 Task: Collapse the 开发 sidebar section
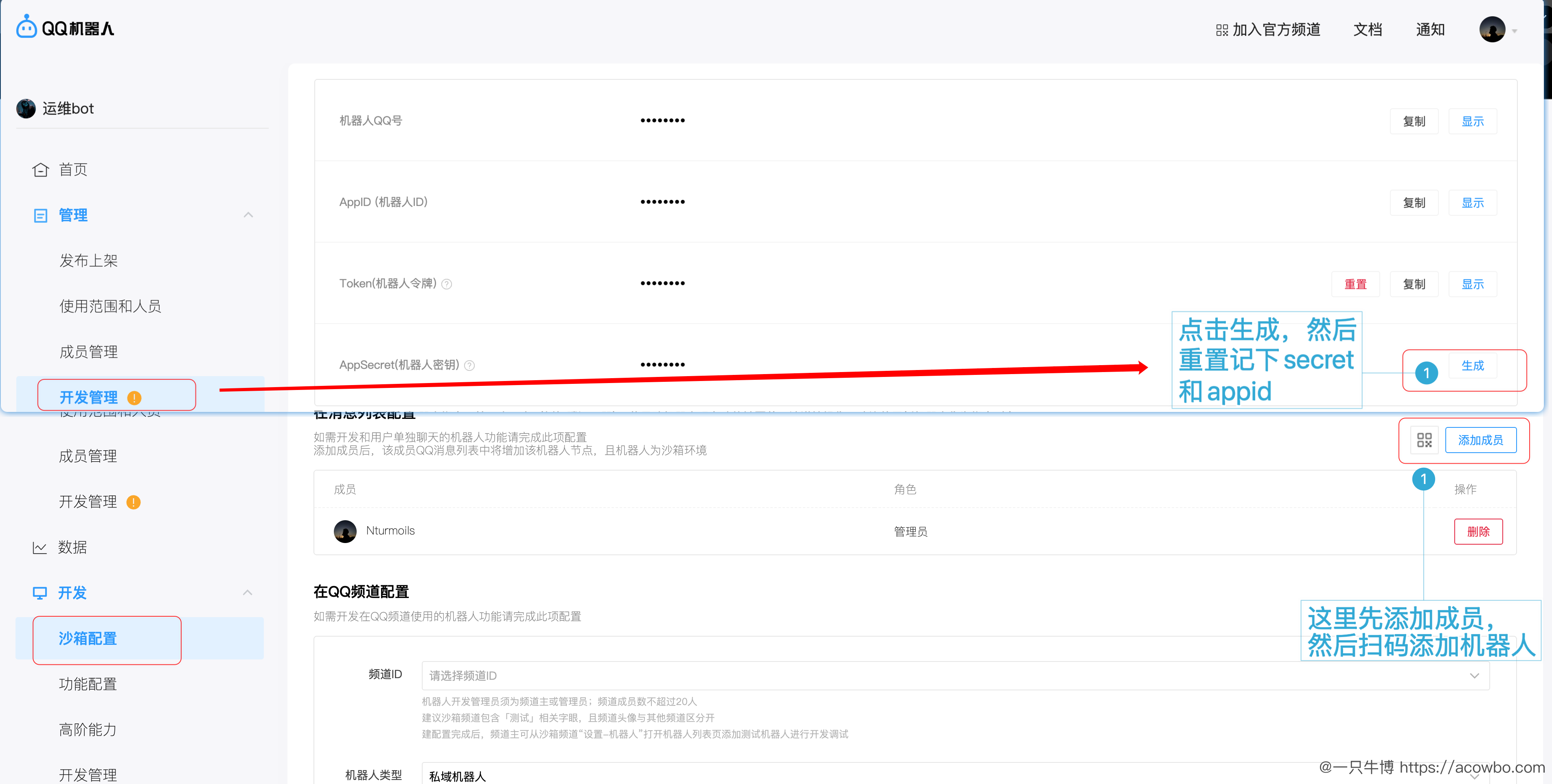248,593
